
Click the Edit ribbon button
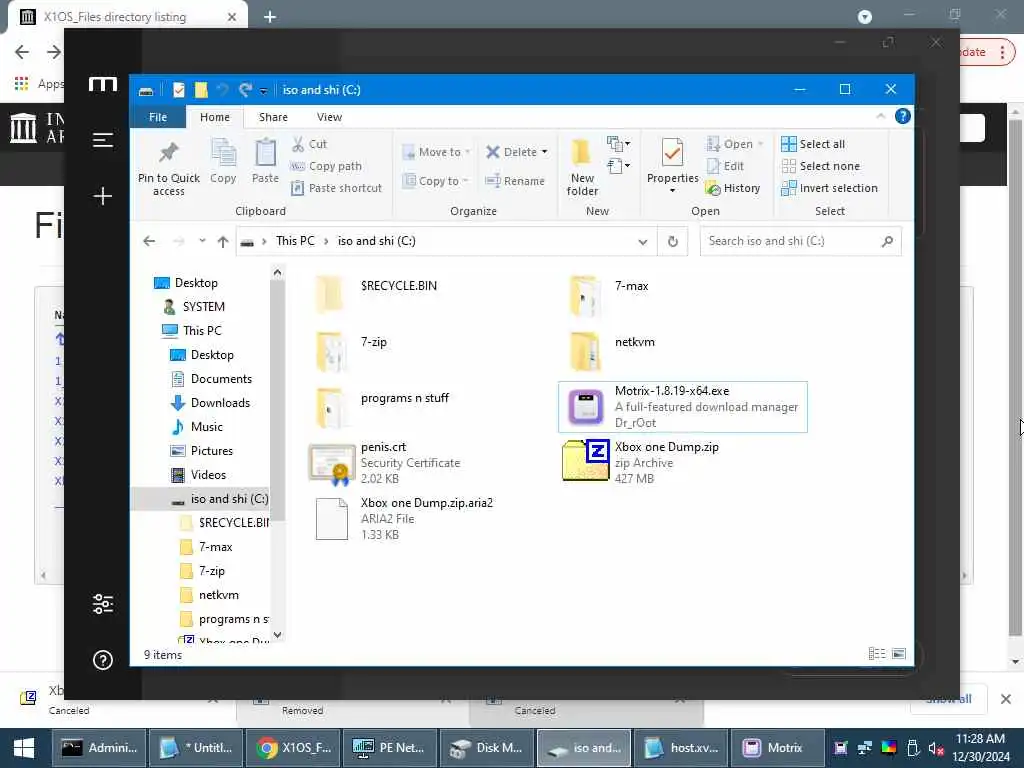[x=726, y=167]
